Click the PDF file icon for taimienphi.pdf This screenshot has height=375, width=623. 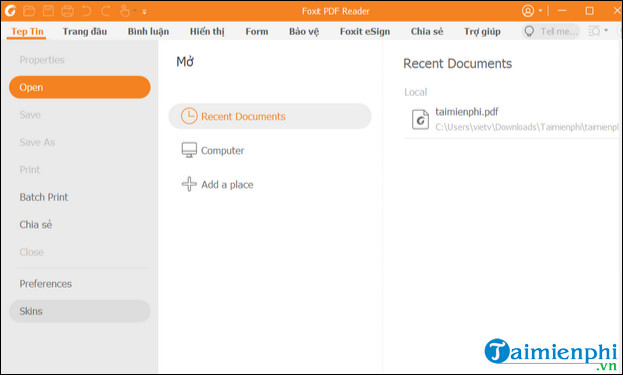click(x=420, y=119)
